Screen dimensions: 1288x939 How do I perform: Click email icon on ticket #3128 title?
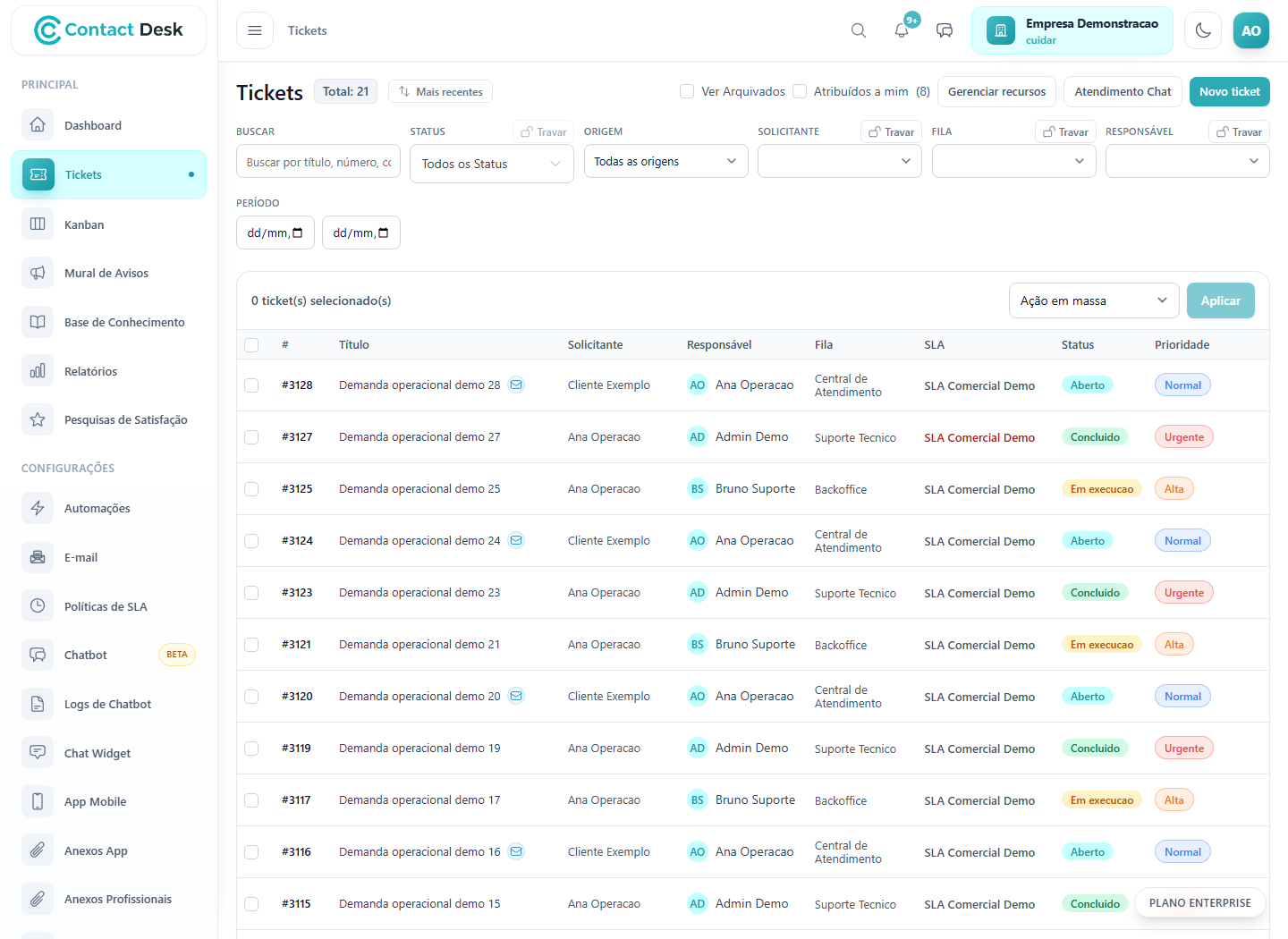click(516, 385)
